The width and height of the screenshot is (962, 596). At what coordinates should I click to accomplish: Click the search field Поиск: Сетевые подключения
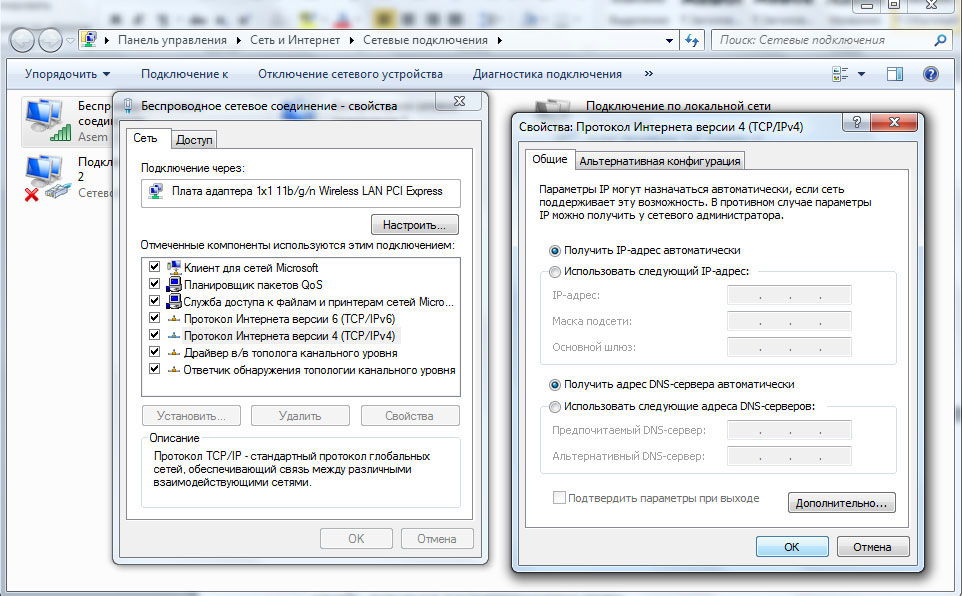tap(820, 40)
